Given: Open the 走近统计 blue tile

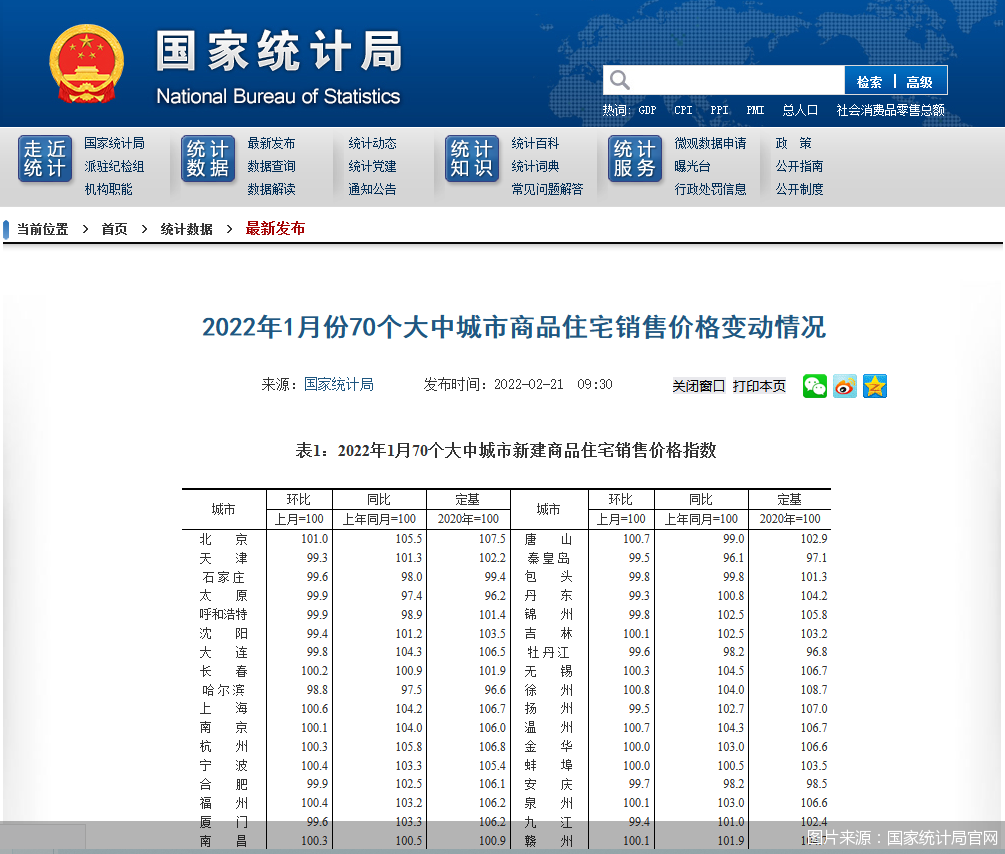Looking at the screenshot, I should click(44, 159).
